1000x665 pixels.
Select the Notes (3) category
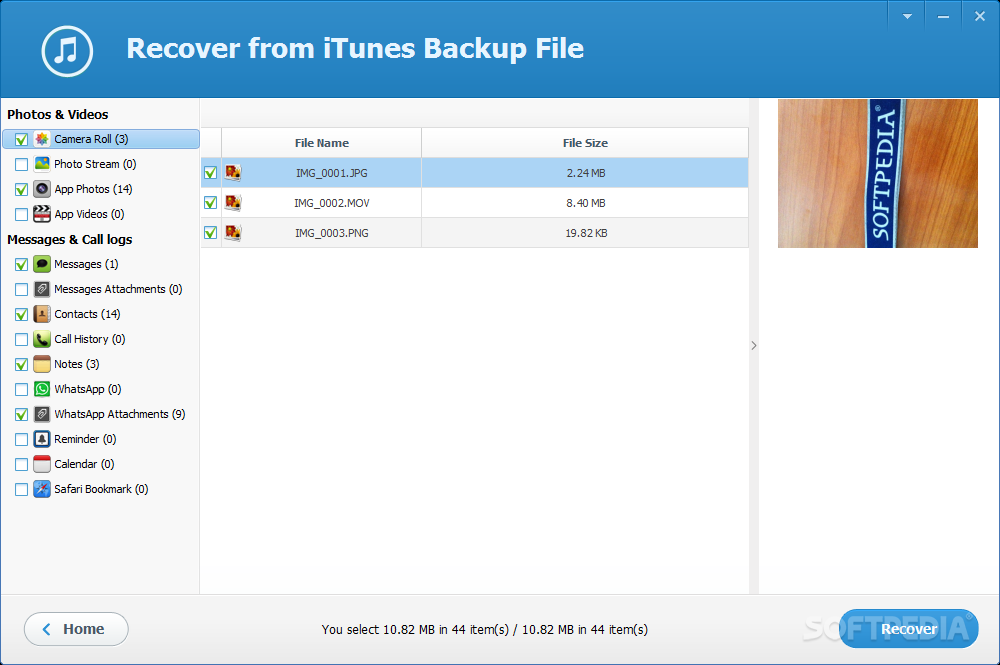click(x=77, y=364)
